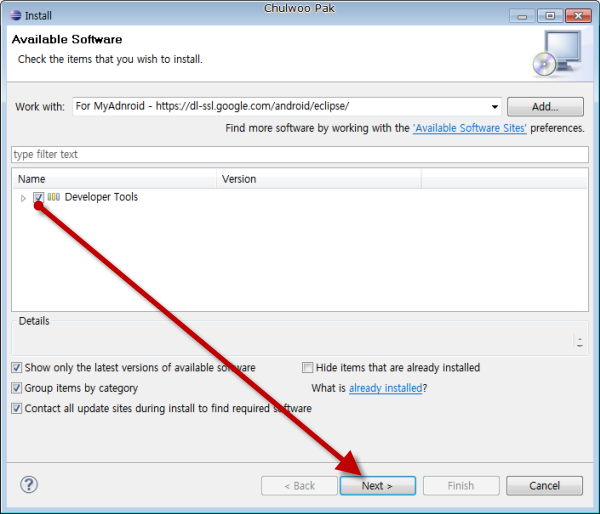Open the help question mark icon

(29, 485)
